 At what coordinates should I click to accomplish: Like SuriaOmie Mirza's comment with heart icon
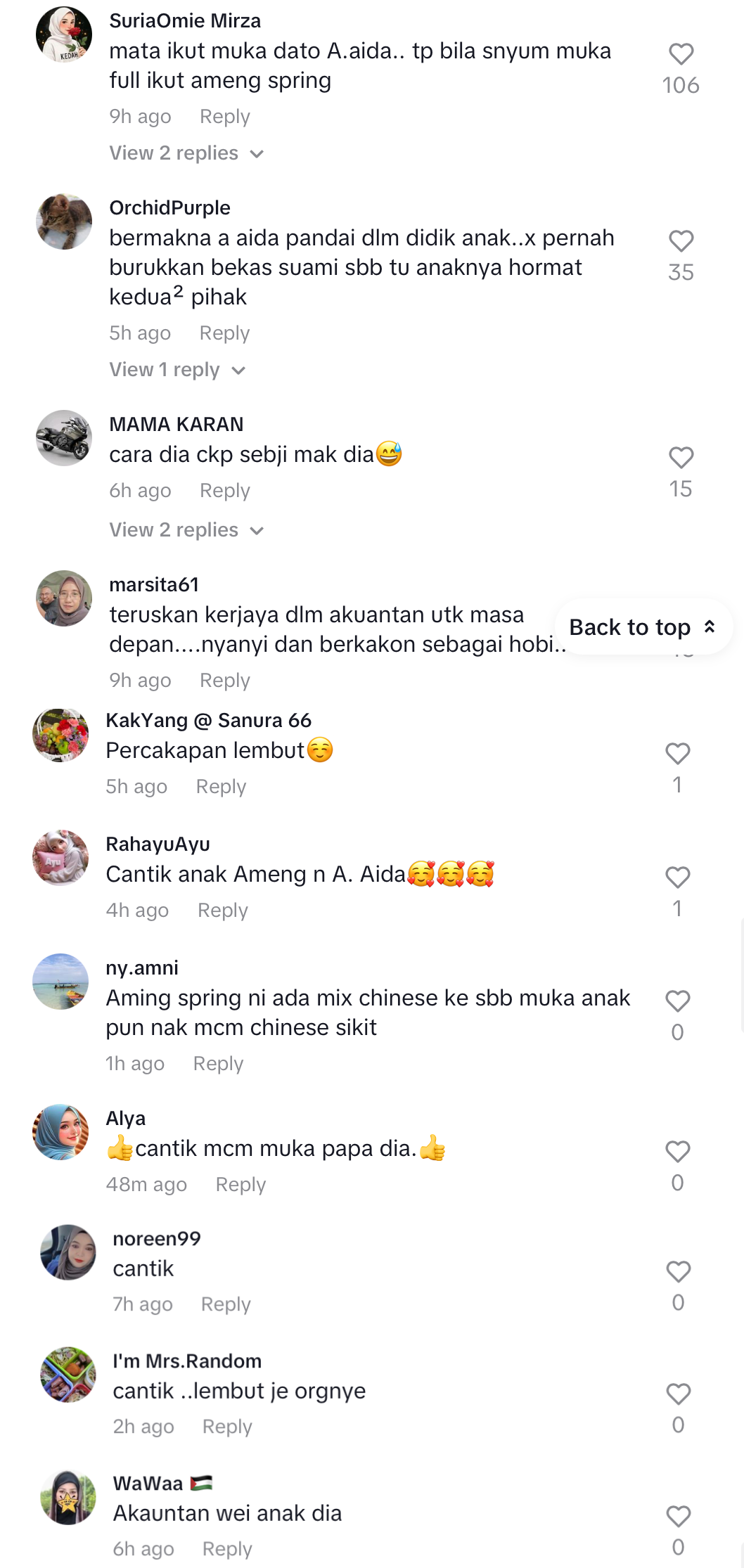(681, 54)
